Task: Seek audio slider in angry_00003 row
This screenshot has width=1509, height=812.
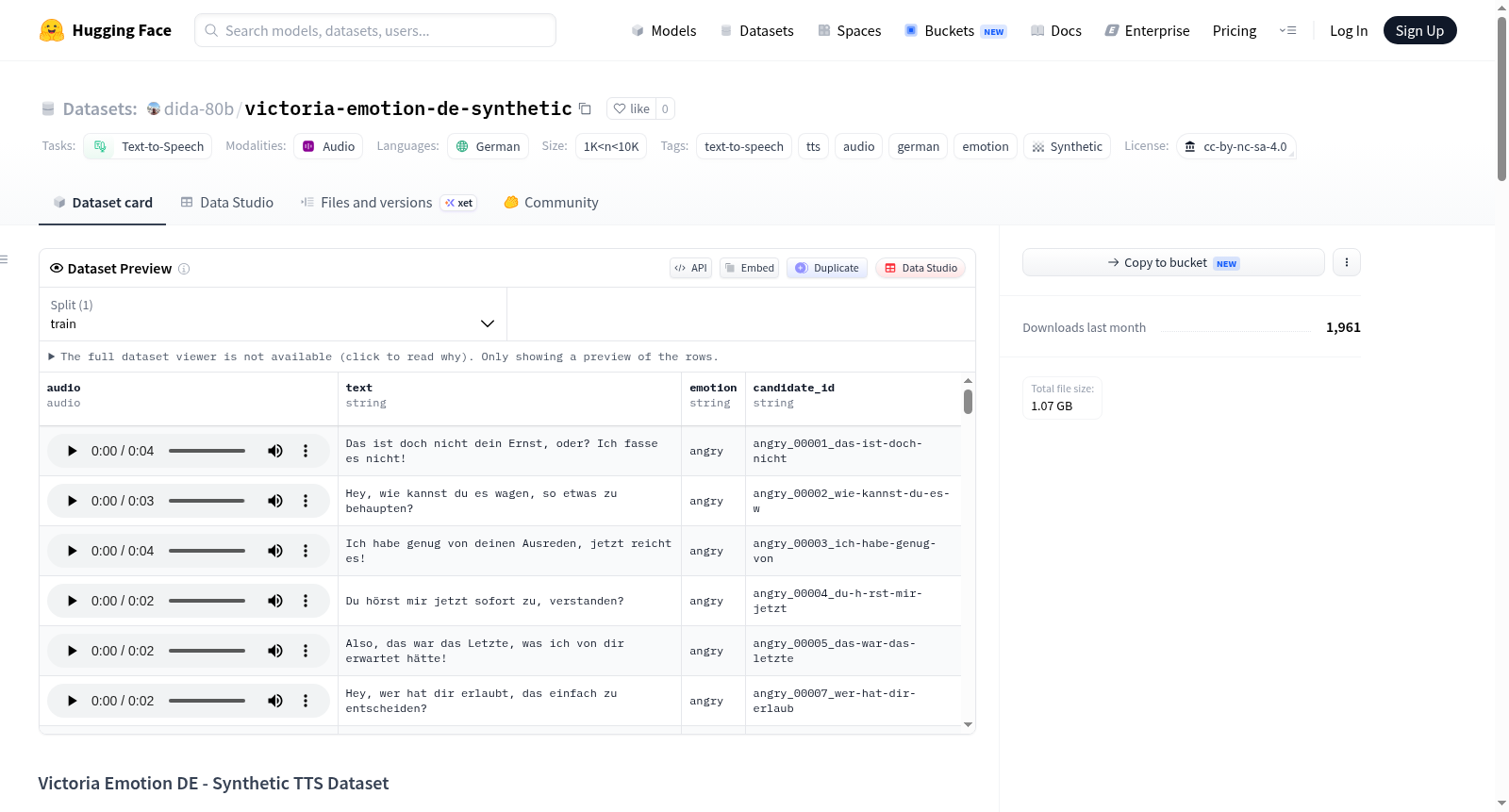Action: pos(207,551)
